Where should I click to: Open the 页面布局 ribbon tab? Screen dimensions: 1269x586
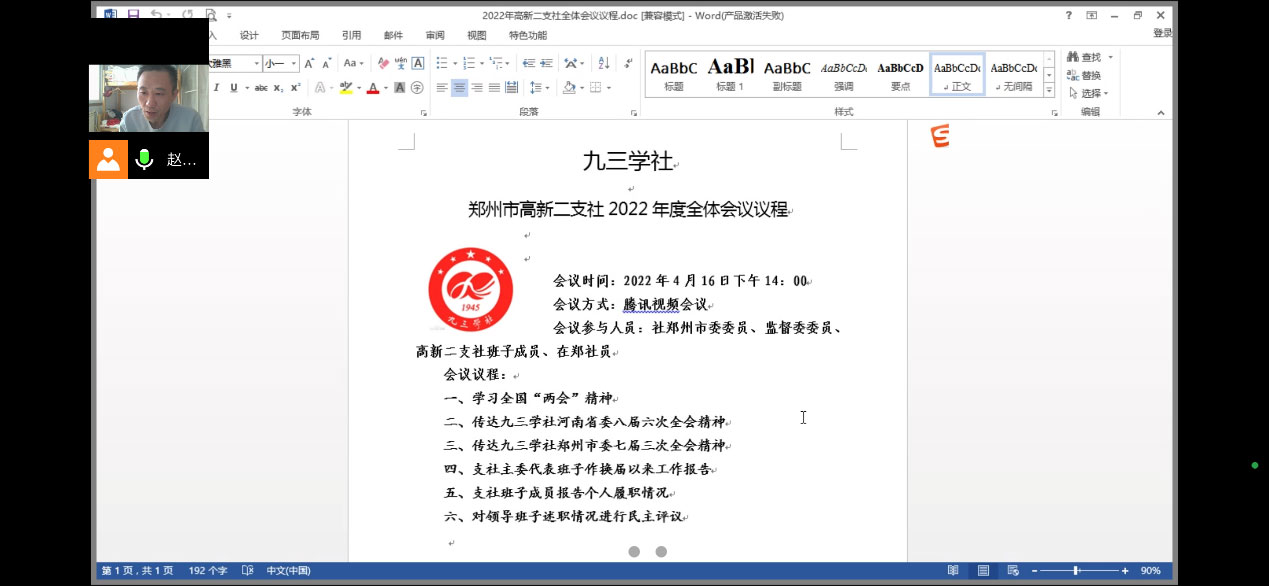[x=300, y=35]
